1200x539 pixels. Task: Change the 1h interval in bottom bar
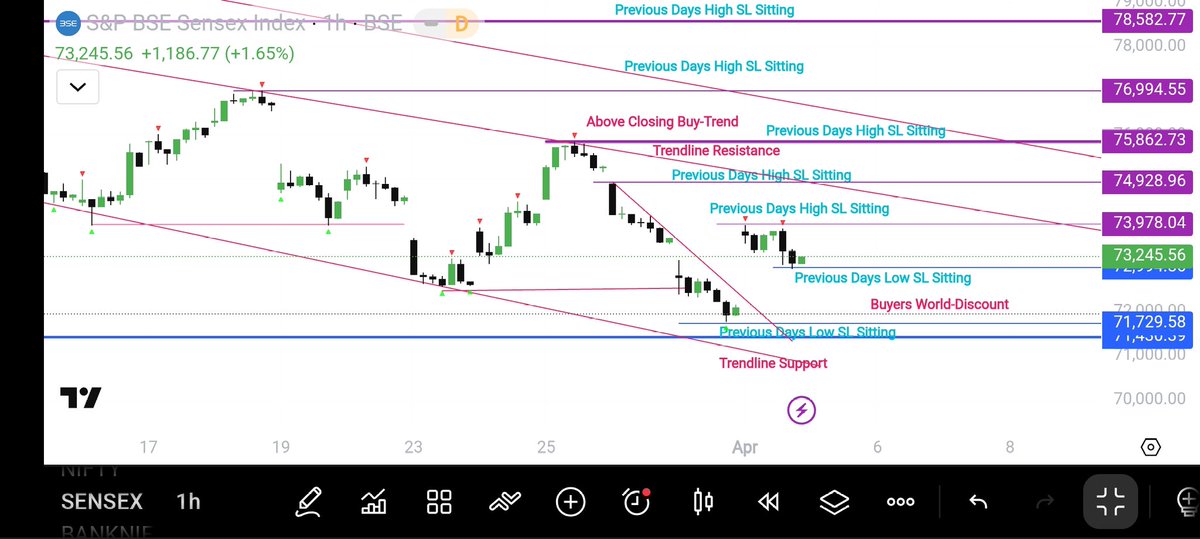click(188, 501)
